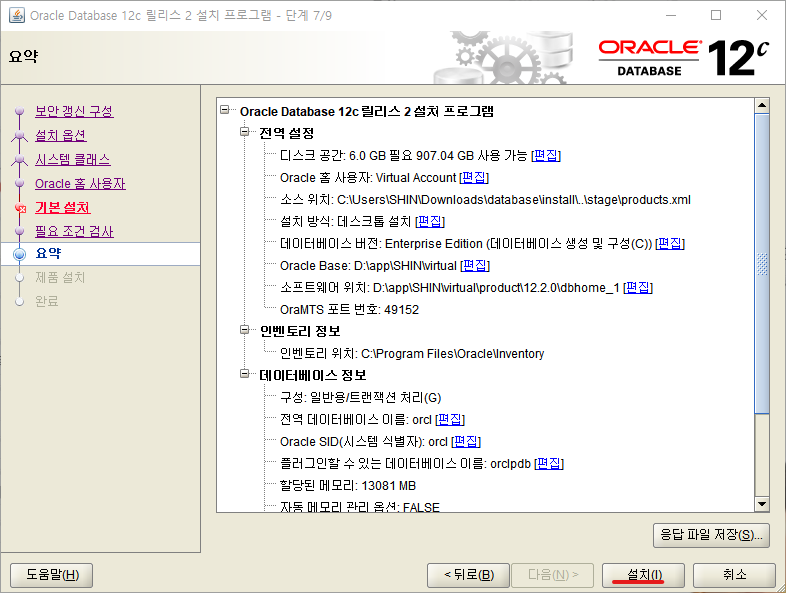Click the 기본 설치 red step marker
Screen dimensions: 786x593
pyautogui.click(x=20, y=208)
